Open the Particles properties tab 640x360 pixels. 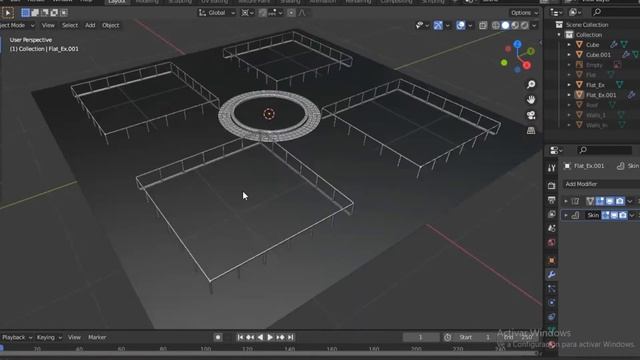pos(551,289)
